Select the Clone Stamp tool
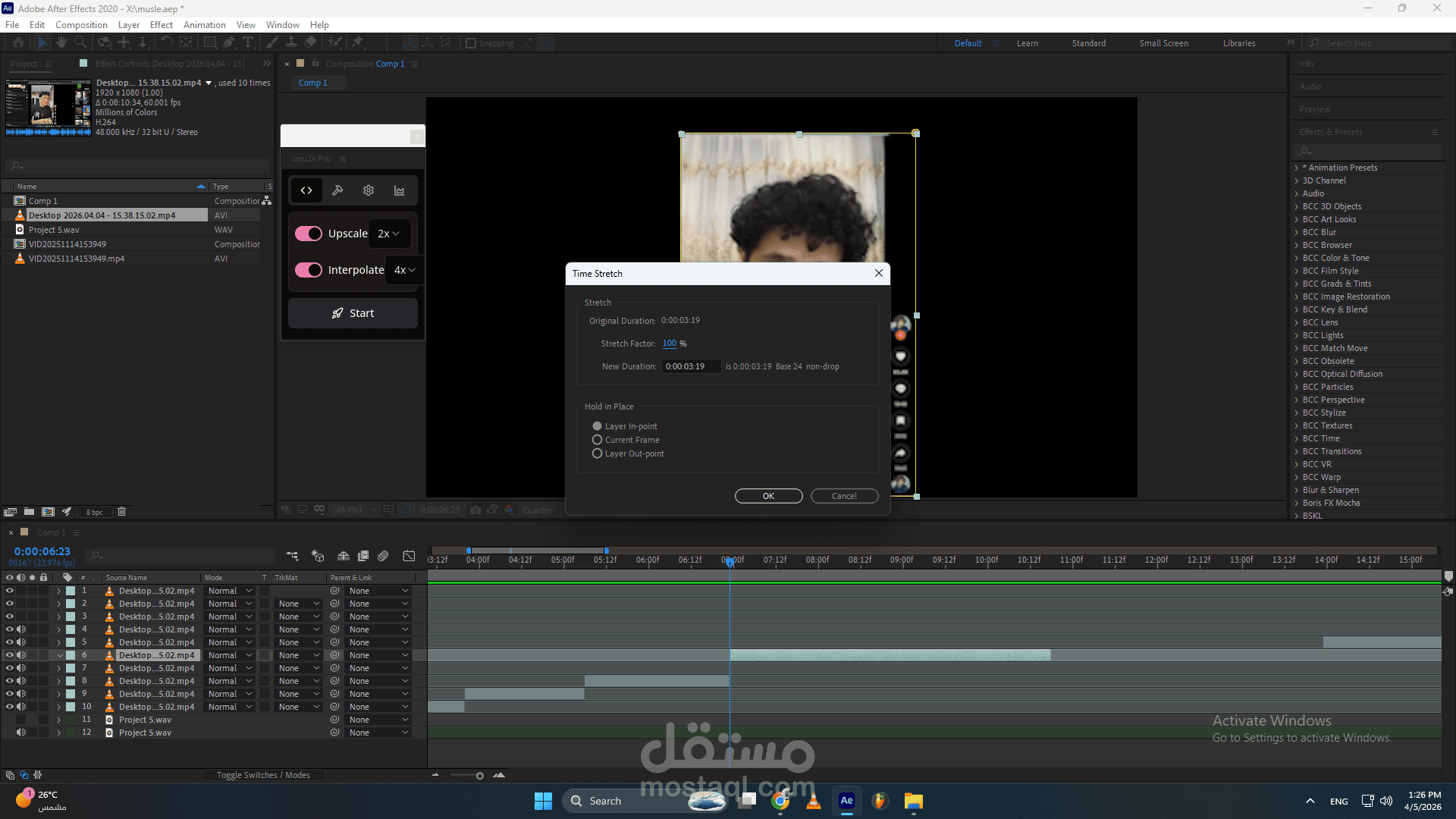This screenshot has width=1456, height=819. [x=291, y=43]
